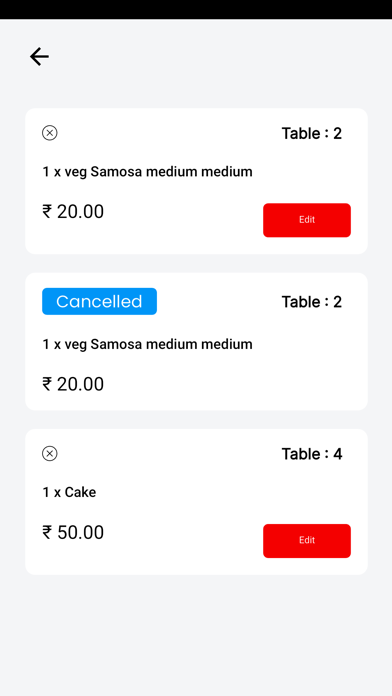The height and width of the screenshot is (696, 392).
Task: Cancel the first Table 2 samosa order
Action: click(x=50, y=133)
